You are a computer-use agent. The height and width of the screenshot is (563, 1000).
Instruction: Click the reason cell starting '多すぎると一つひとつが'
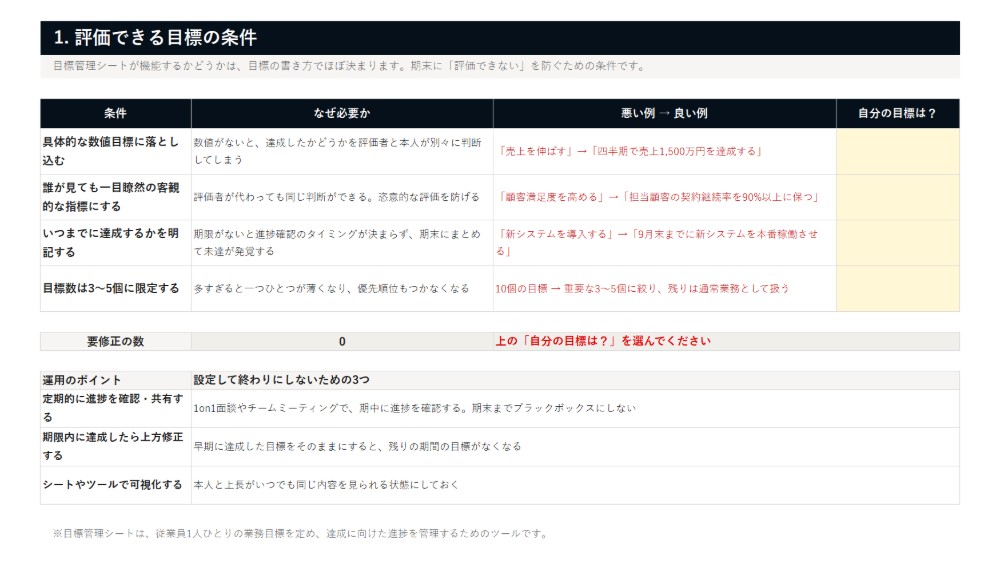pyautogui.click(x=342, y=288)
